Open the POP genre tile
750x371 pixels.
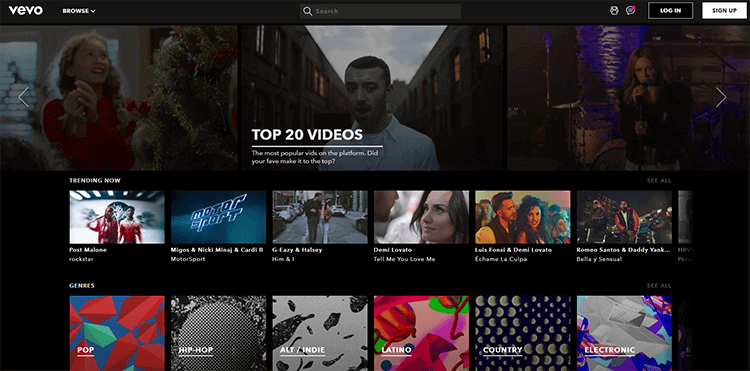[x=117, y=333]
